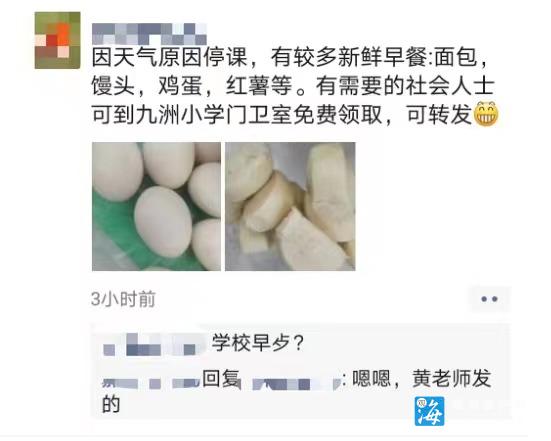Click the word 回复 in the comment

point(221,379)
